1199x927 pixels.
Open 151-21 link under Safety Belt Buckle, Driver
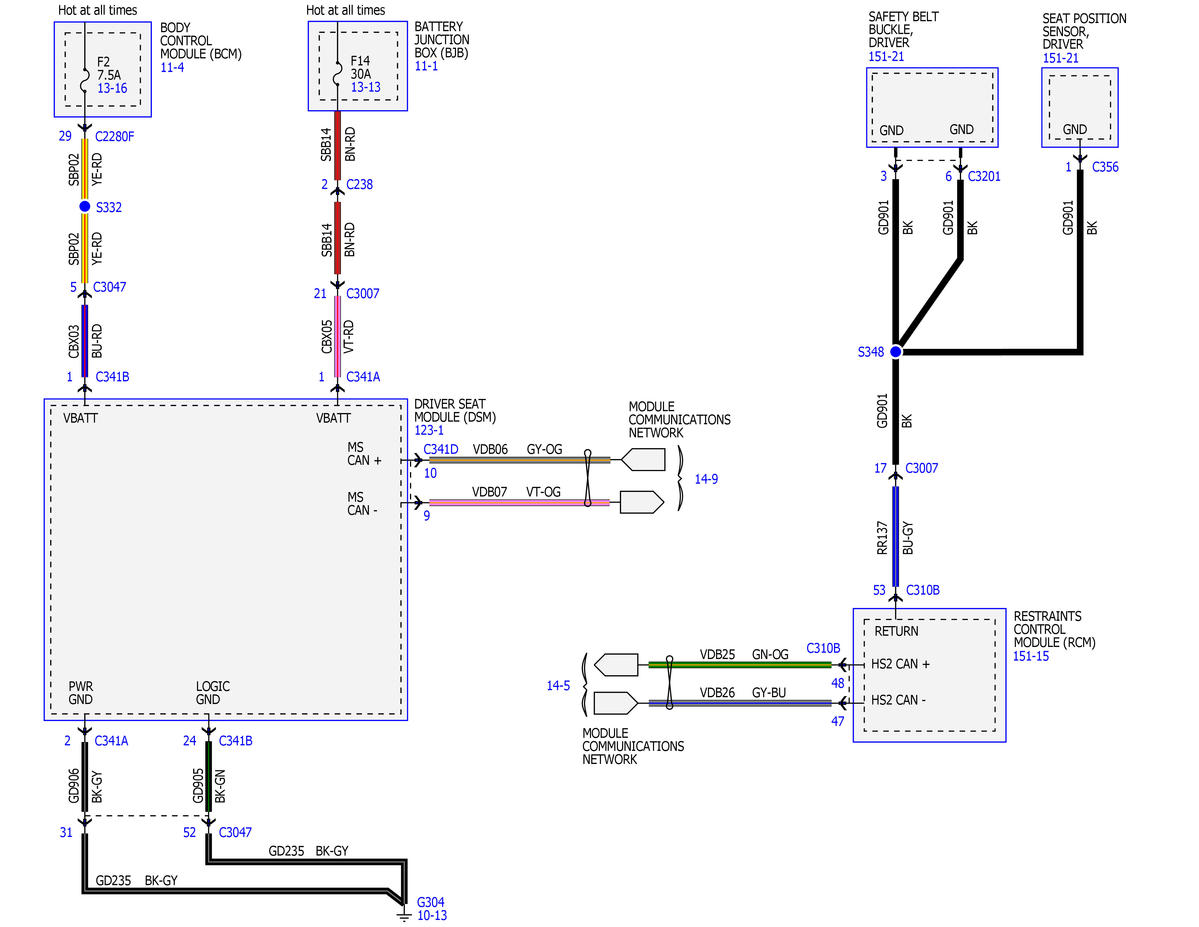[886, 57]
